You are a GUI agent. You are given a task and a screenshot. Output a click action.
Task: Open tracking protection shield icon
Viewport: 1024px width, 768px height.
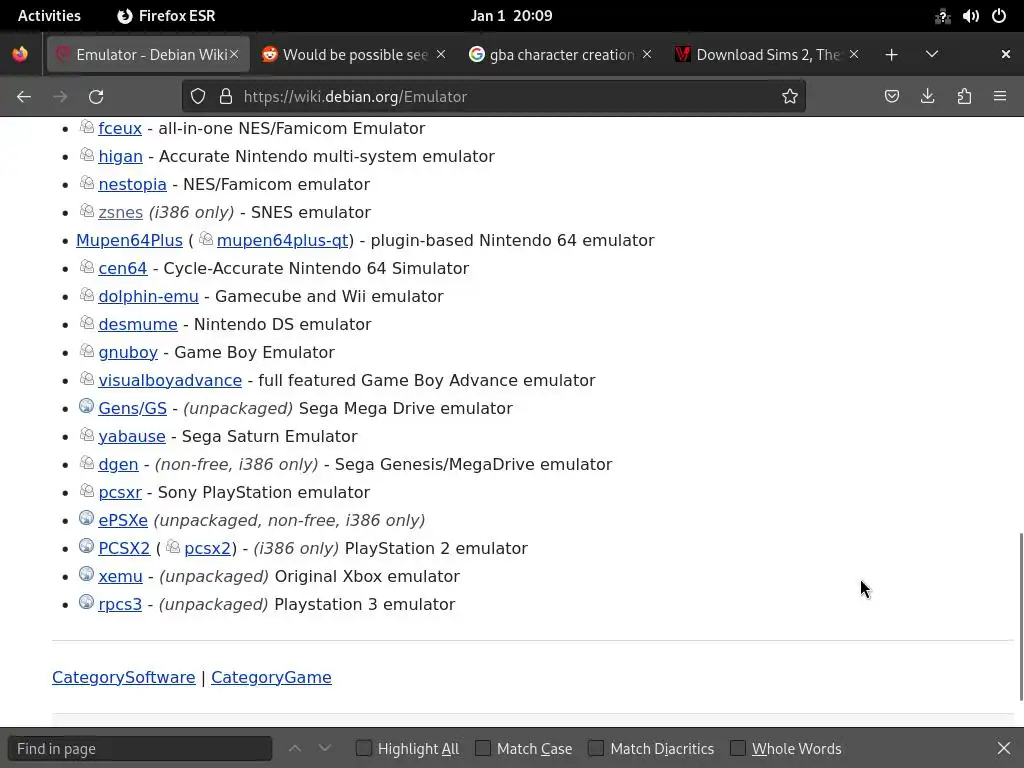(198, 97)
